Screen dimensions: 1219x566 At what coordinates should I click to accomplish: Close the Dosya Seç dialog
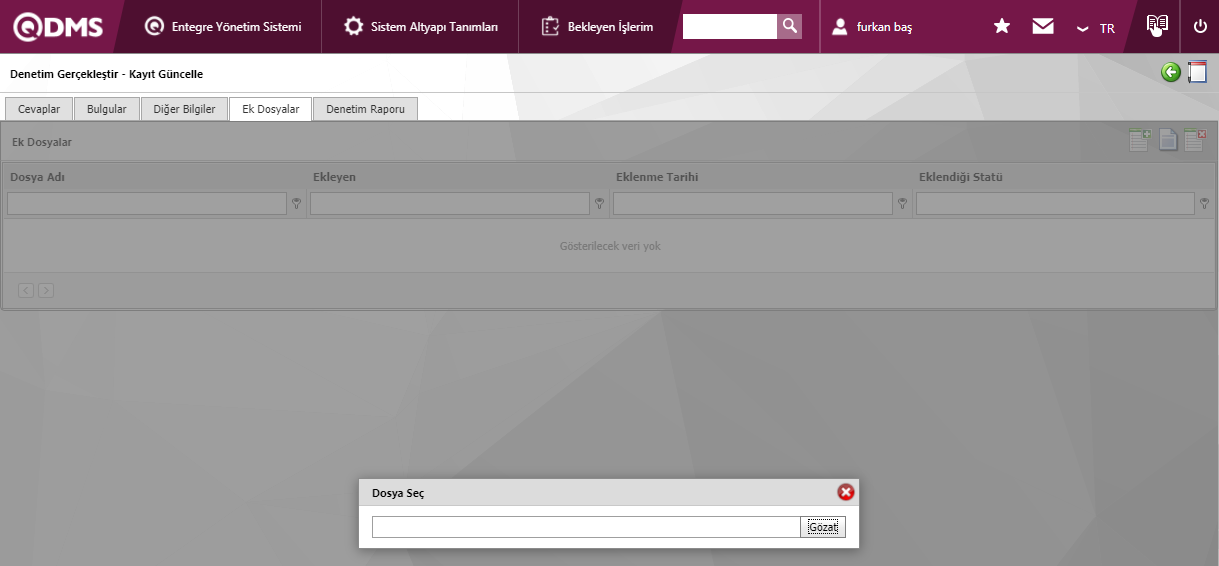coord(846,492)
